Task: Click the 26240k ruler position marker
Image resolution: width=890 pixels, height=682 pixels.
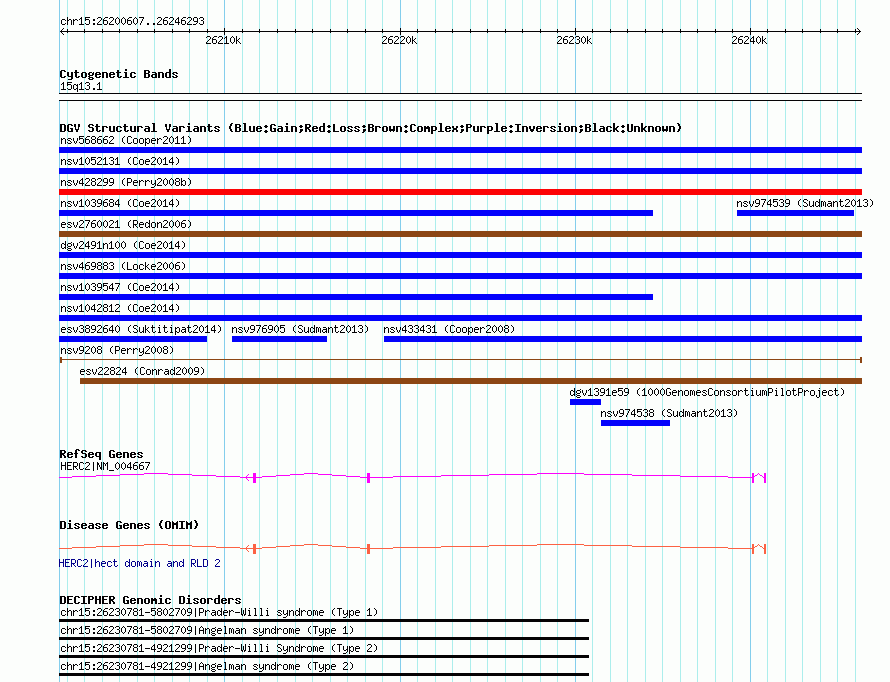Action: click(749, 40)
